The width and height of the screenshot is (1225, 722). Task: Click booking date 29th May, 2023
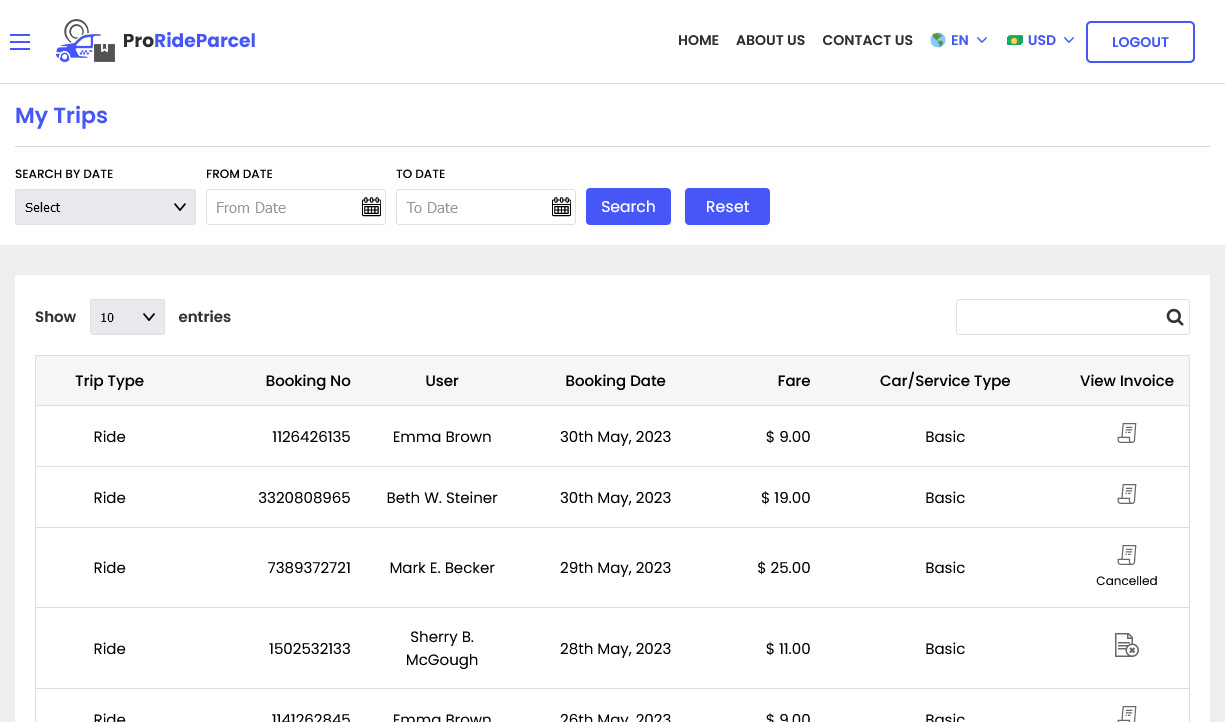[x=615, y=568]
